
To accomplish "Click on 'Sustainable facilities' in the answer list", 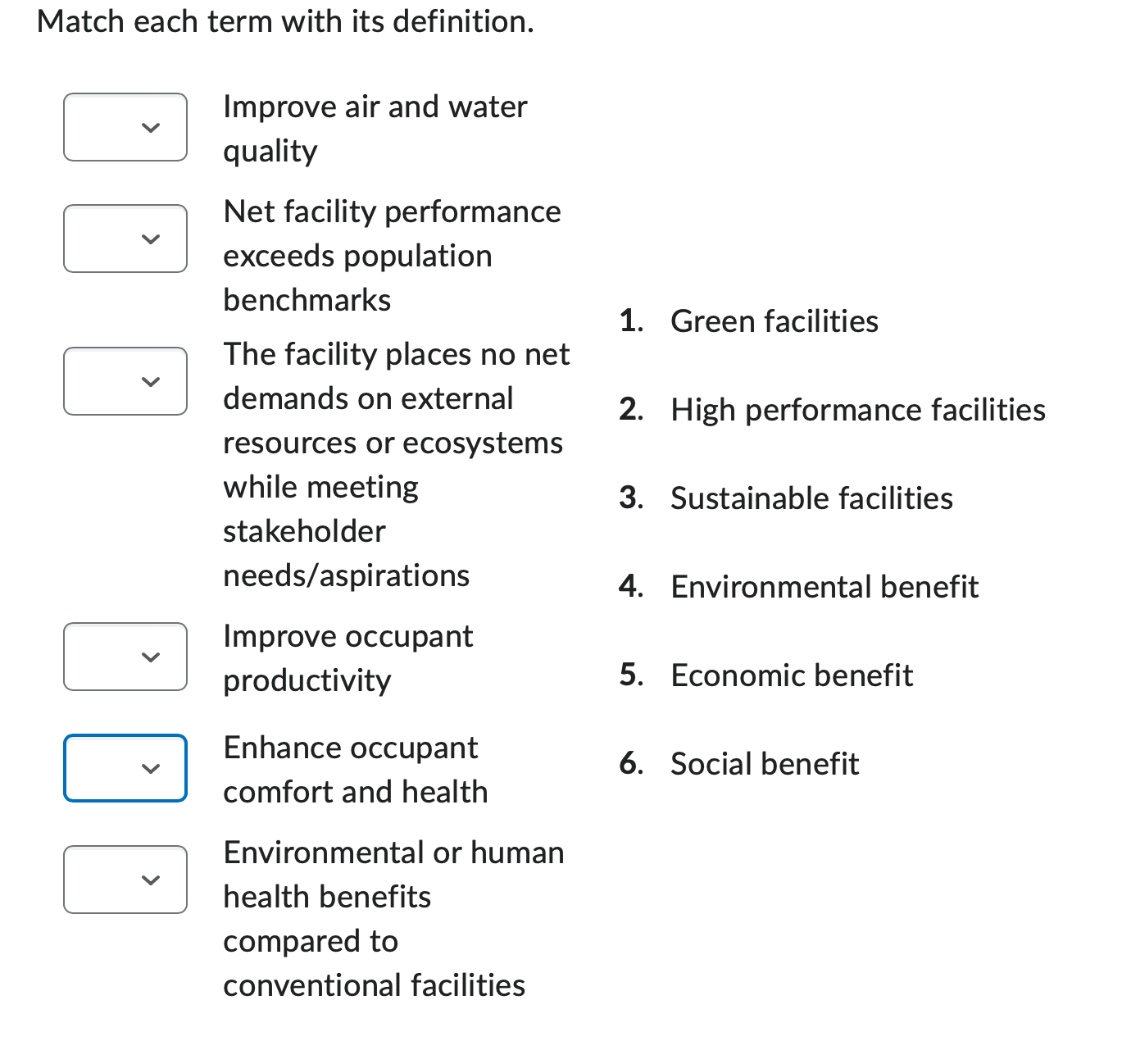I will [811, 498].
